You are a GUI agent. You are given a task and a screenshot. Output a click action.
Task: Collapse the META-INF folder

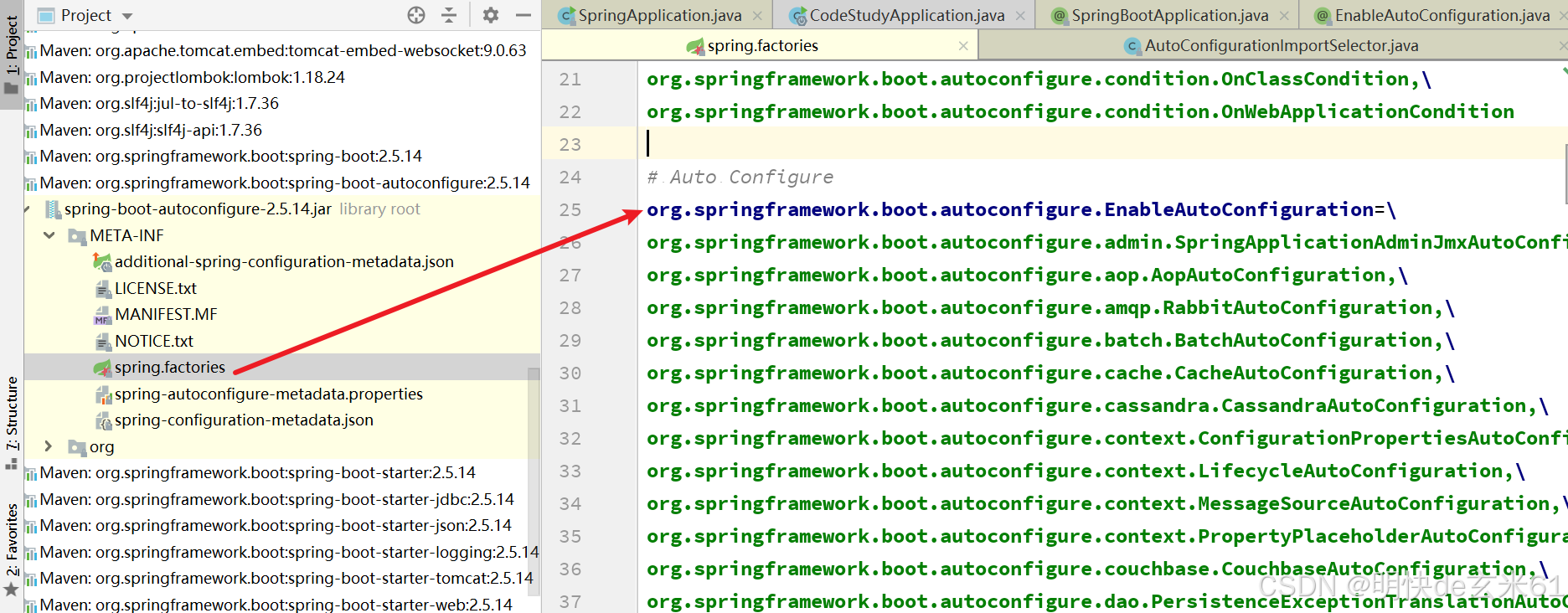(49, 236)
